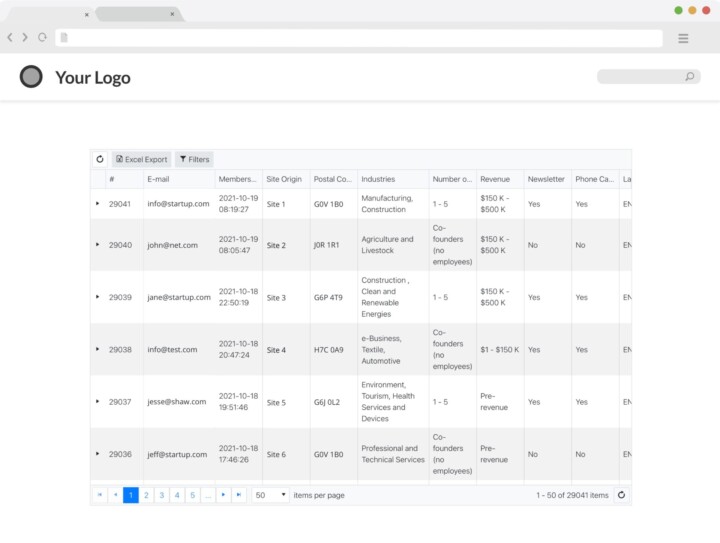This screenshot has width=720, height=543.
Task: Sort by the Members... column header
Action: point(238,179)
